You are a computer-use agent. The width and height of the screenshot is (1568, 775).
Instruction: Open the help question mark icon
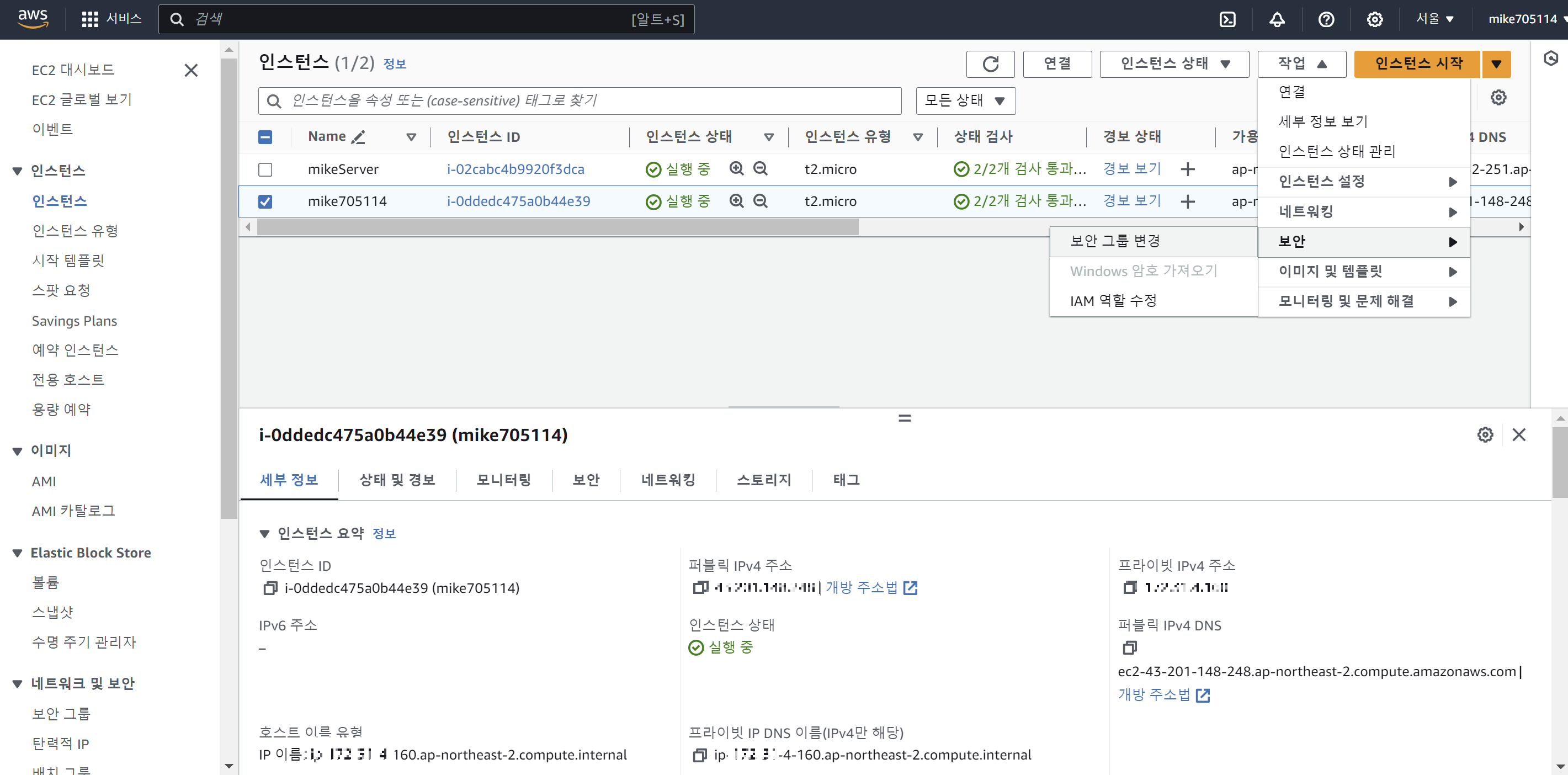[x=1326, y=19]
